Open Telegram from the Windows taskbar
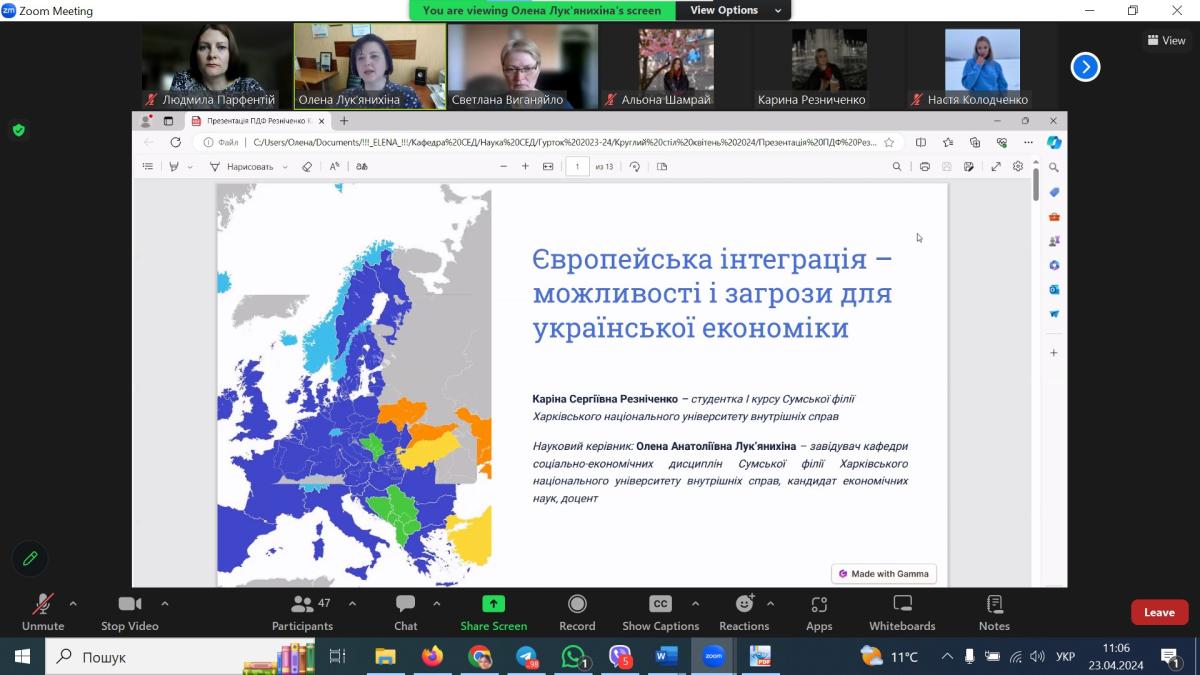 (527, 657)
